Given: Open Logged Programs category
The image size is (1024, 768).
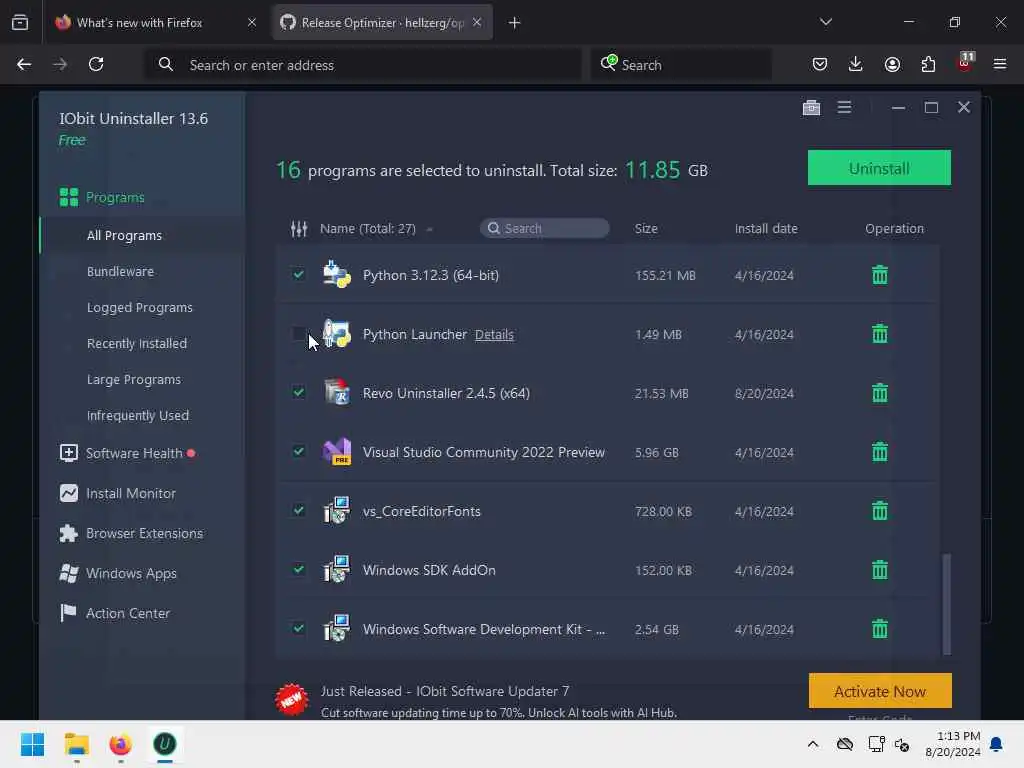Looking at the screenshot, I should 139,308.
